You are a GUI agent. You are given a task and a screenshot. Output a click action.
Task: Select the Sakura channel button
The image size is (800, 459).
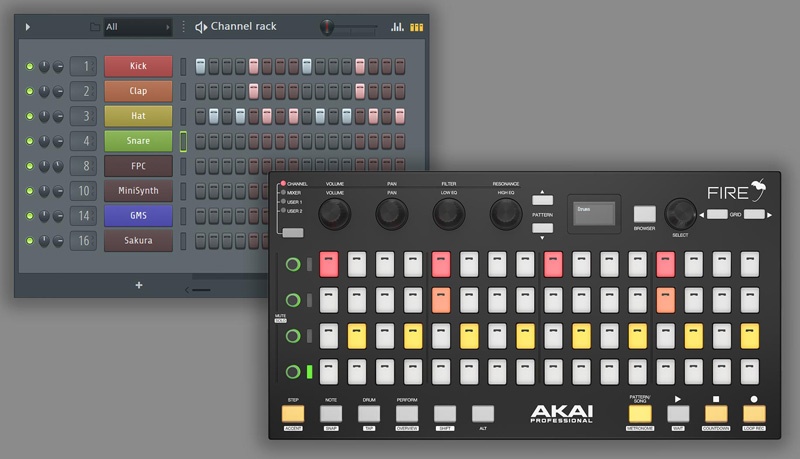(138, 240)
